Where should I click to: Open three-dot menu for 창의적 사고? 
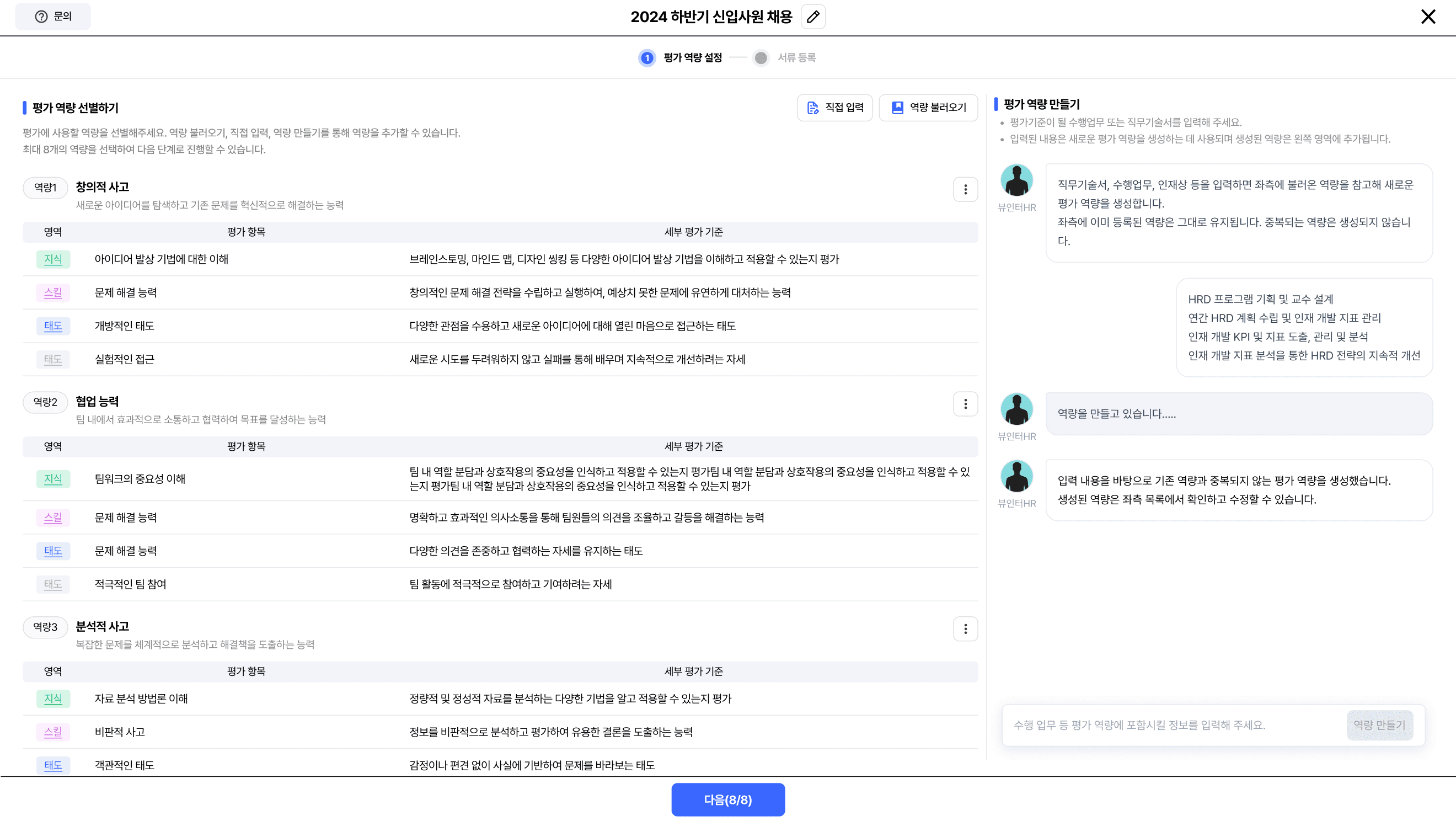pos(965,189)
